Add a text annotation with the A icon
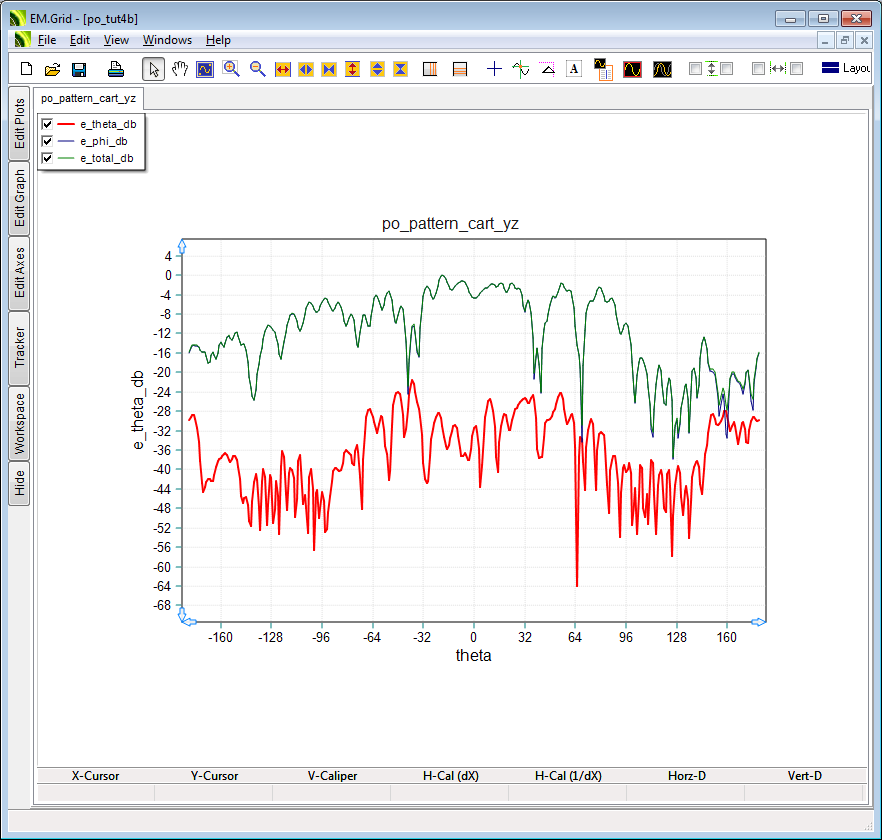The image size is (882, 840). pyautogui.click(x=574, y=69)
